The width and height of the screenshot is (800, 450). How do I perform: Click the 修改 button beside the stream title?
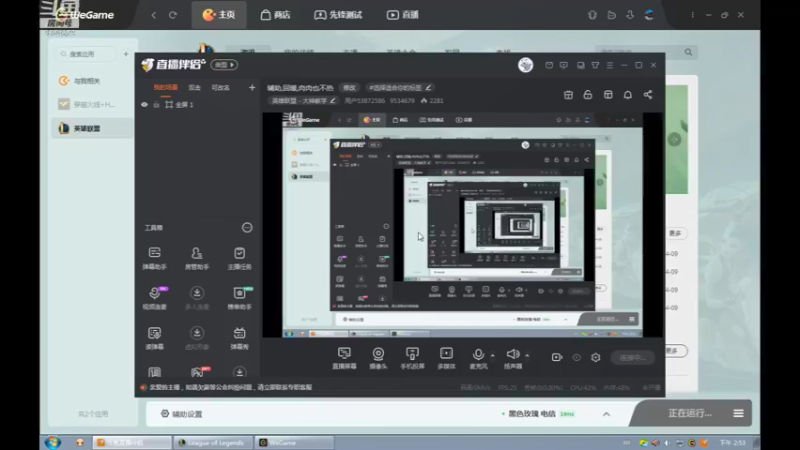point(349,88)
